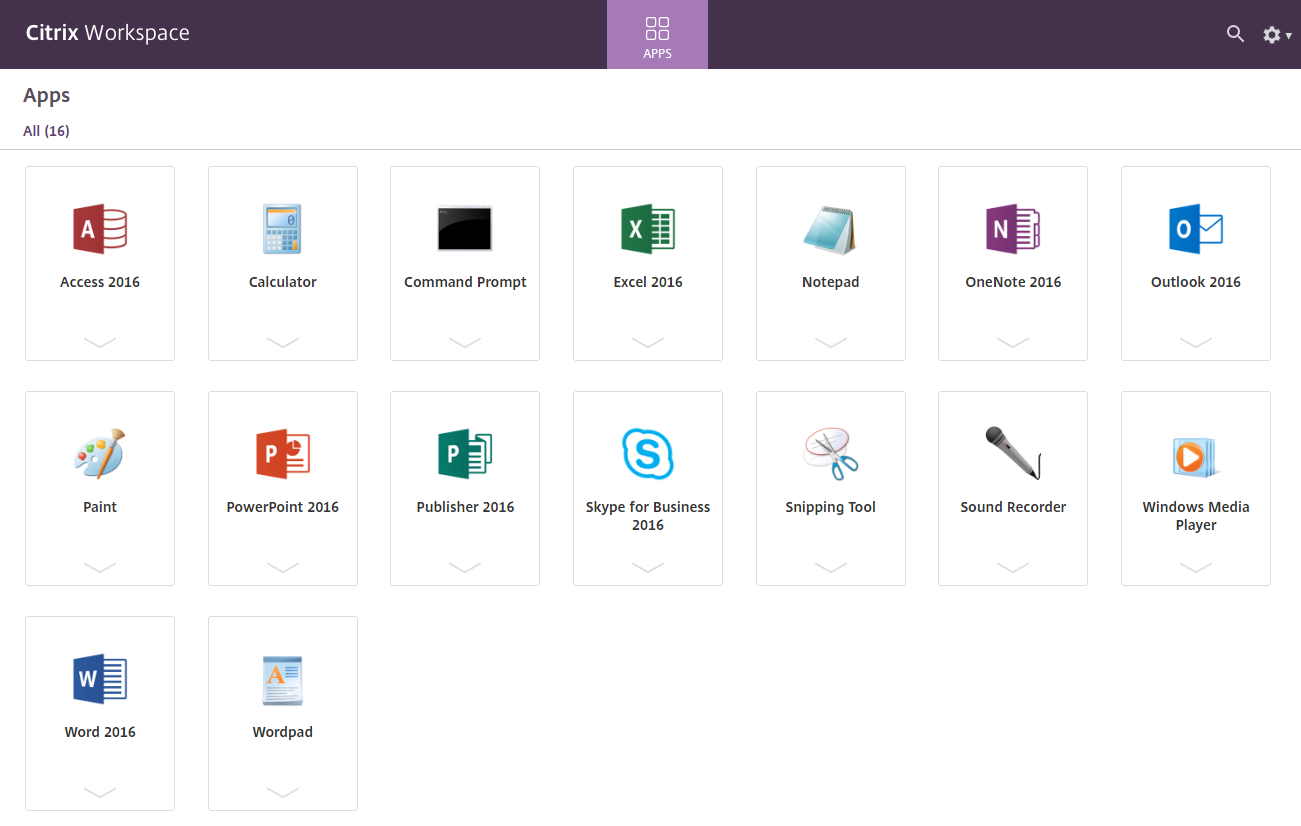Screen dimensions: 1301x826
Task: Open the search icon in the top bar
Action: [x=1235, y=33]
